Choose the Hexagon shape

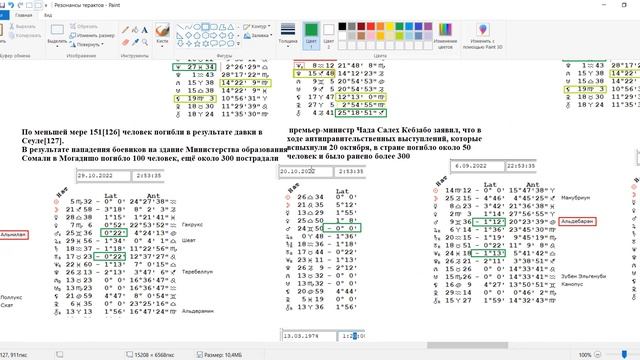pyautogui.click(x=206, y=36)
